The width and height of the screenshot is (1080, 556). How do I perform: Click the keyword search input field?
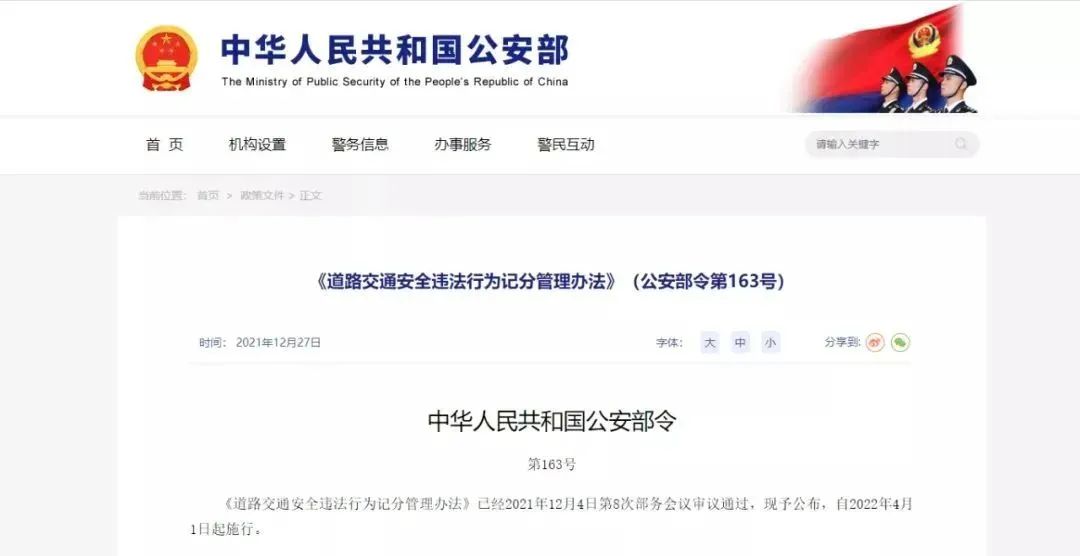click(892, 144)
